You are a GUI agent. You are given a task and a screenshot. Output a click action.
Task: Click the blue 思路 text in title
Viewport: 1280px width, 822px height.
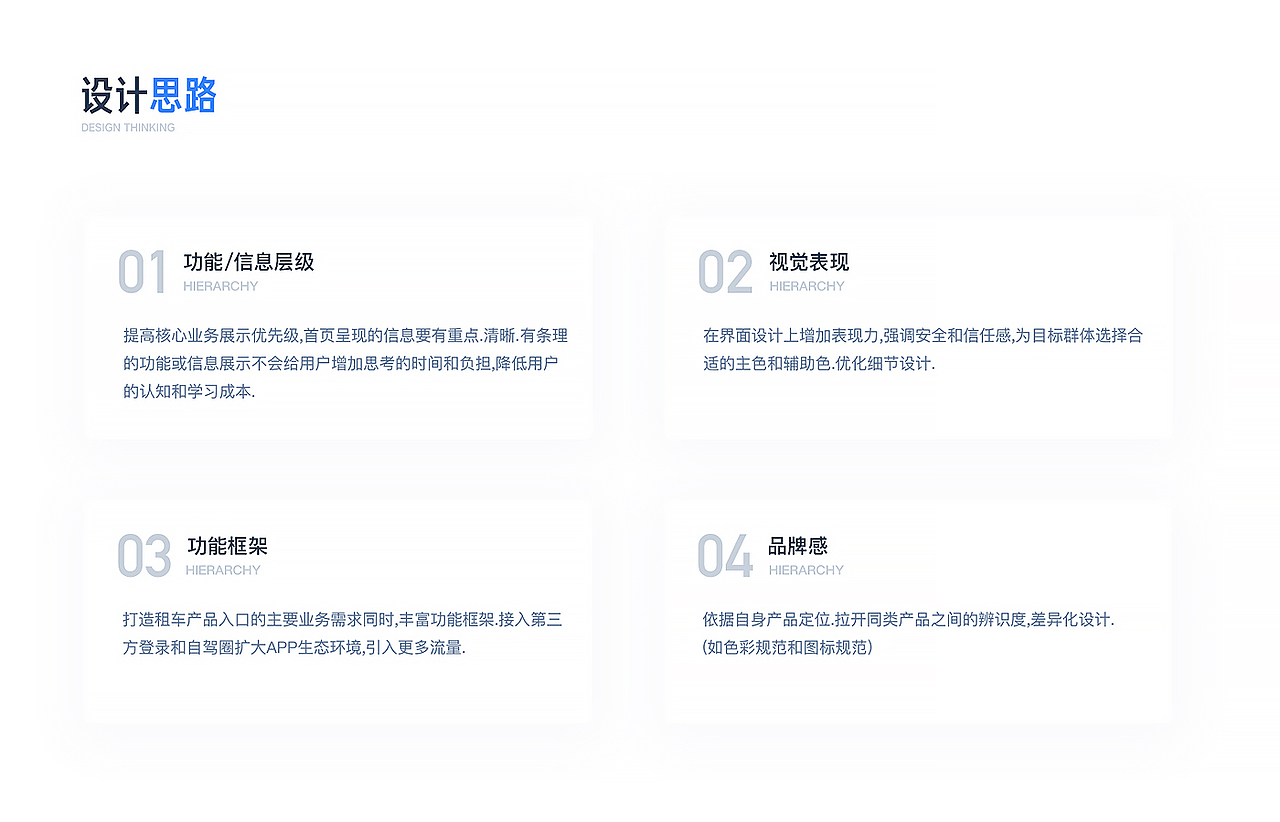tap(183, 95)
